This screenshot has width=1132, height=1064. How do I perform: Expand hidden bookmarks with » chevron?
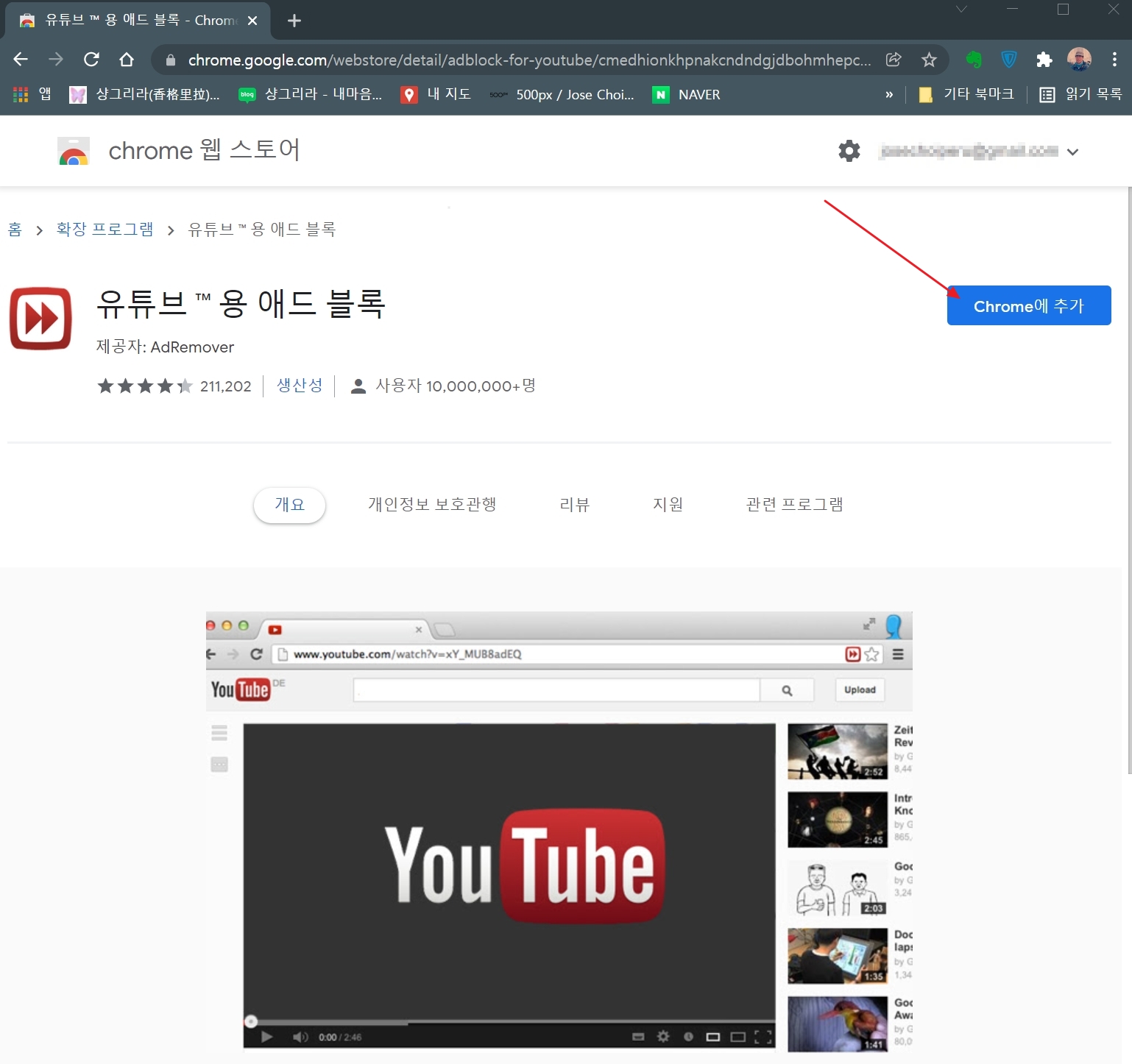pos(889,94)
